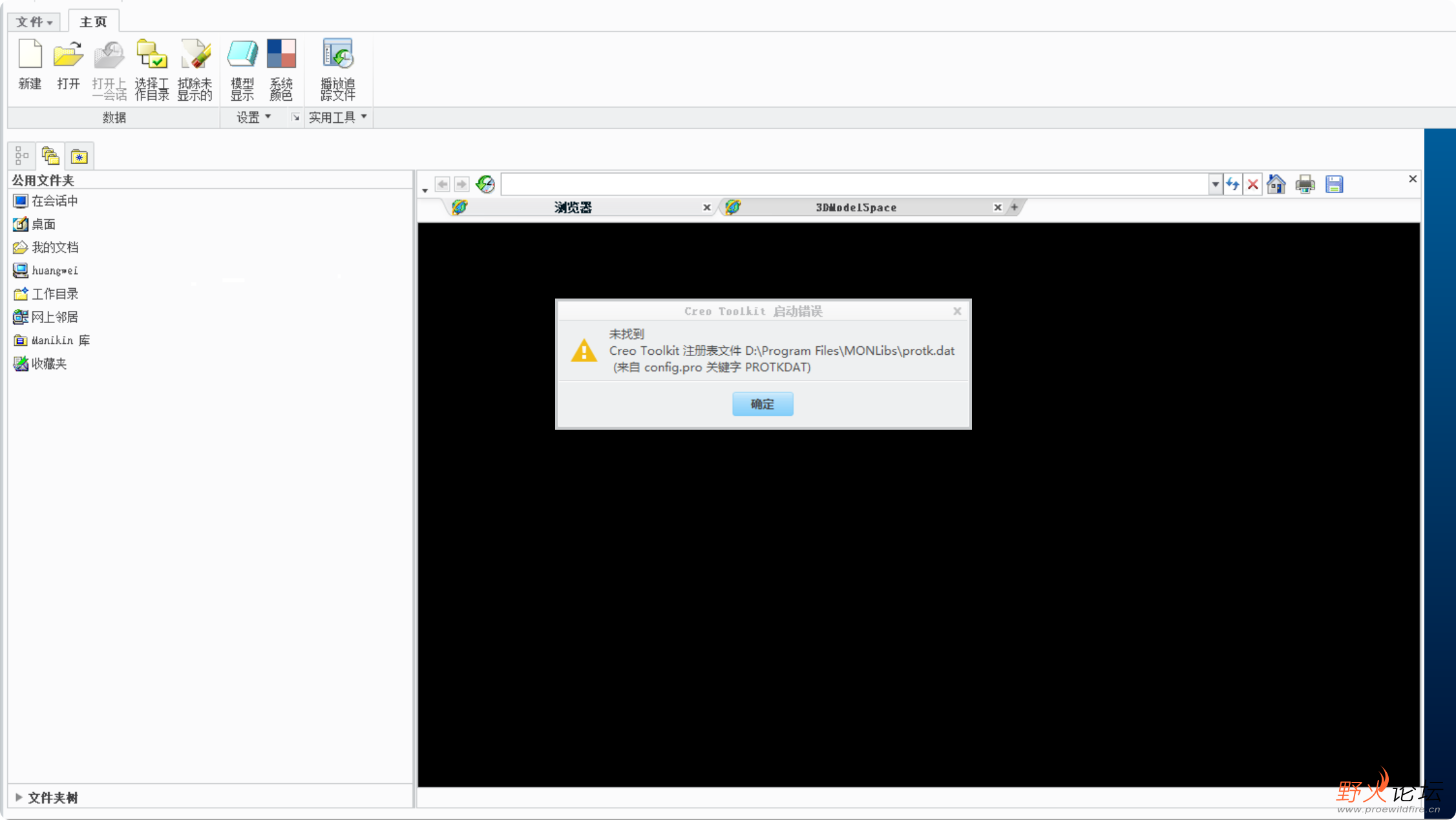Click the 公用文件夹 header
Viewport: 1456px width, 820px height.
tap(43, 180)
